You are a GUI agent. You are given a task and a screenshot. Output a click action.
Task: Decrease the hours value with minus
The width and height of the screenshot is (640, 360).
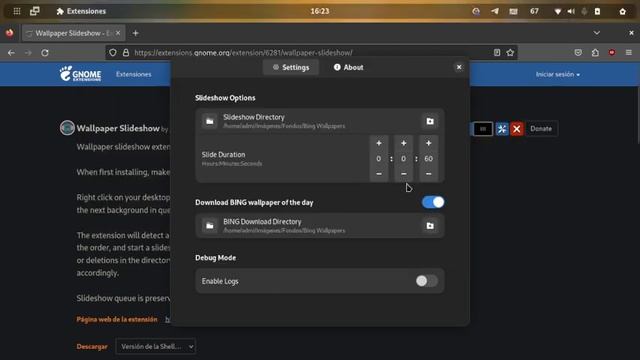379,174
